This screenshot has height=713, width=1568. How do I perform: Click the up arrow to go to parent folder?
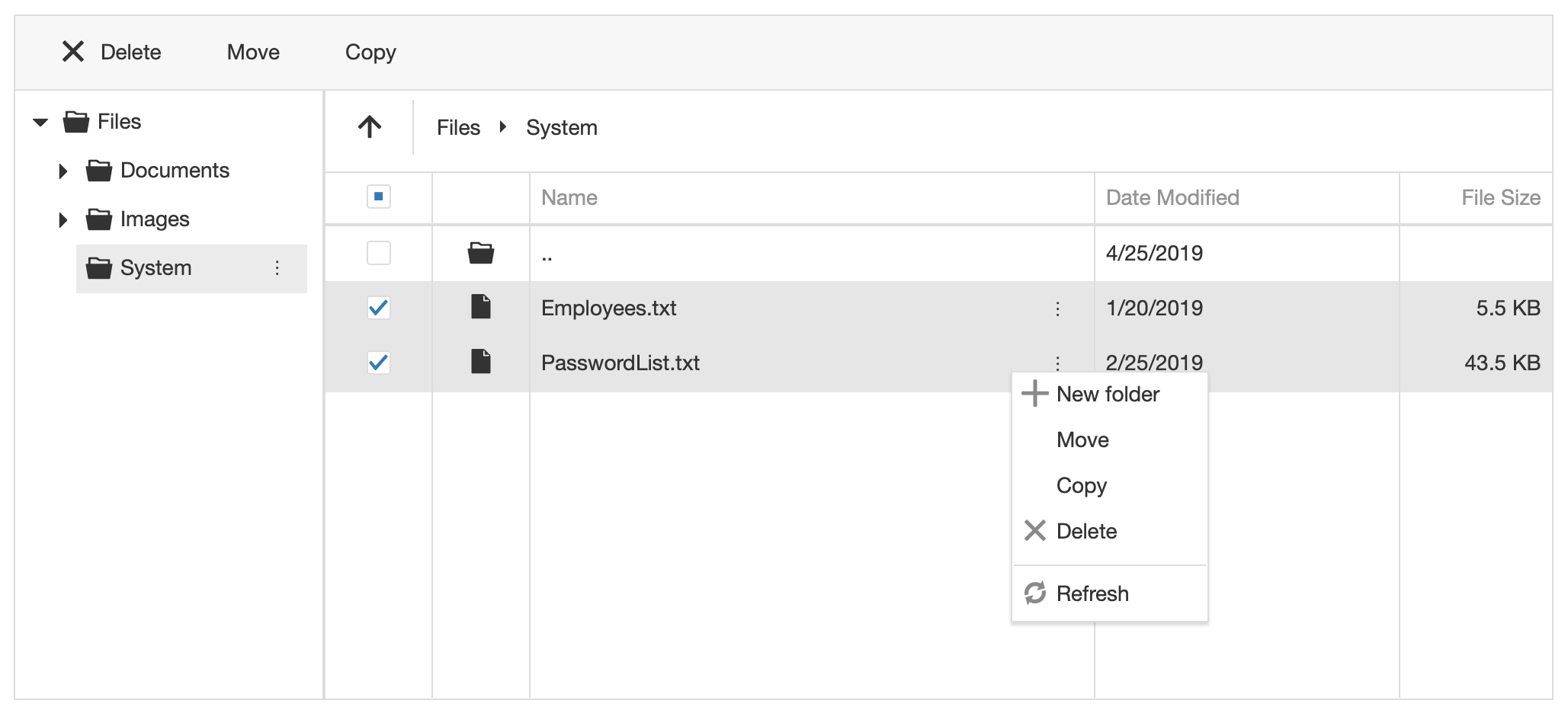369,126
